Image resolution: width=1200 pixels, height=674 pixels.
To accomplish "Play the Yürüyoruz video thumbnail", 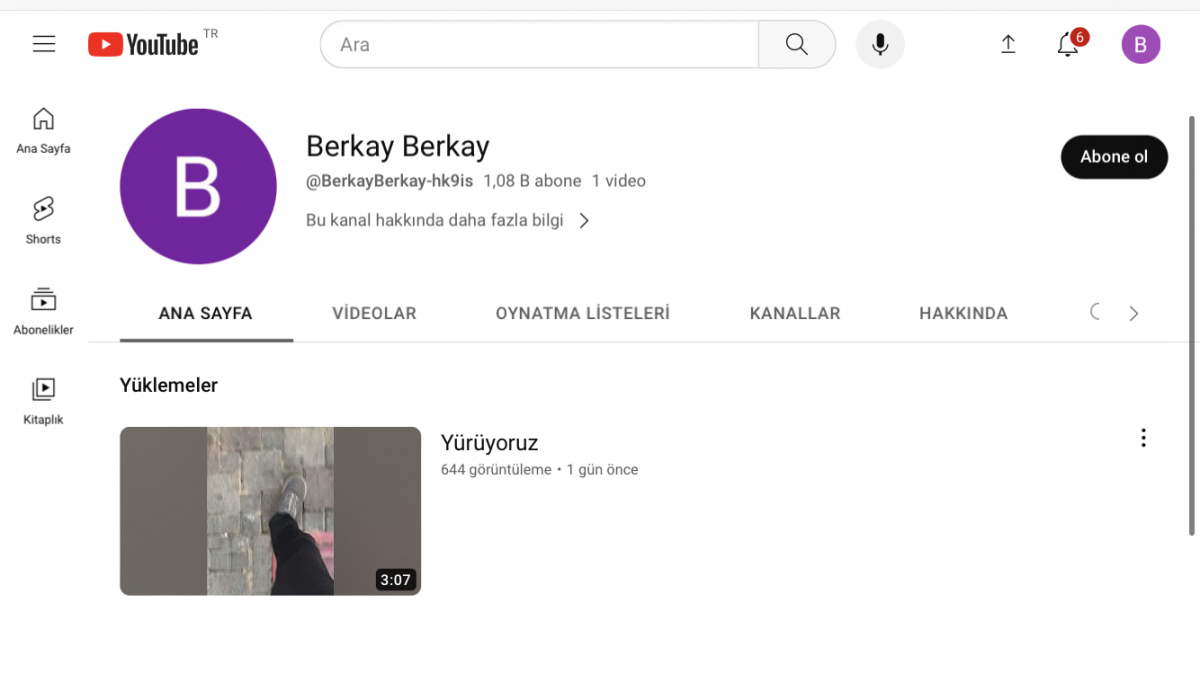I will tap(270, 511).
